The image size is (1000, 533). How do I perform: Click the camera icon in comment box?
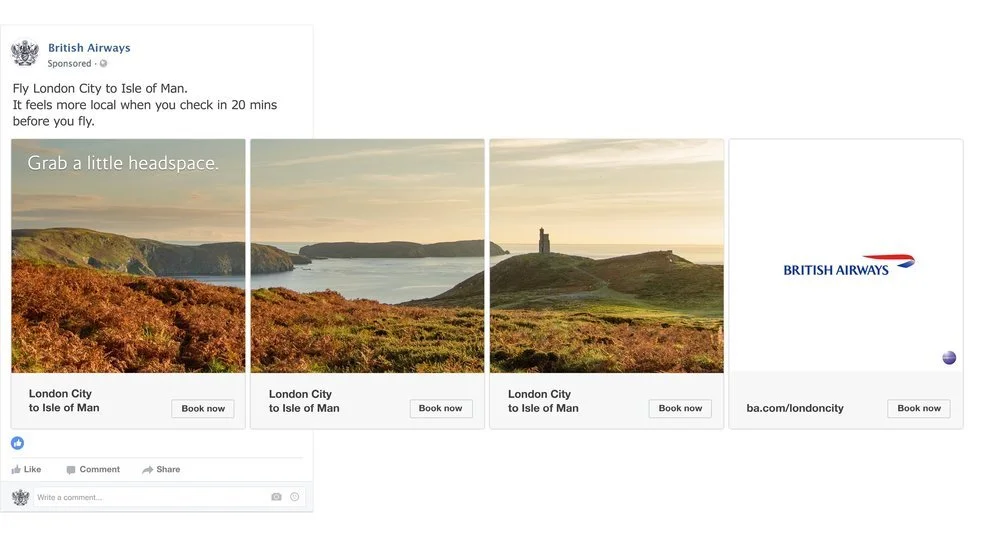[x=276, y=497]
